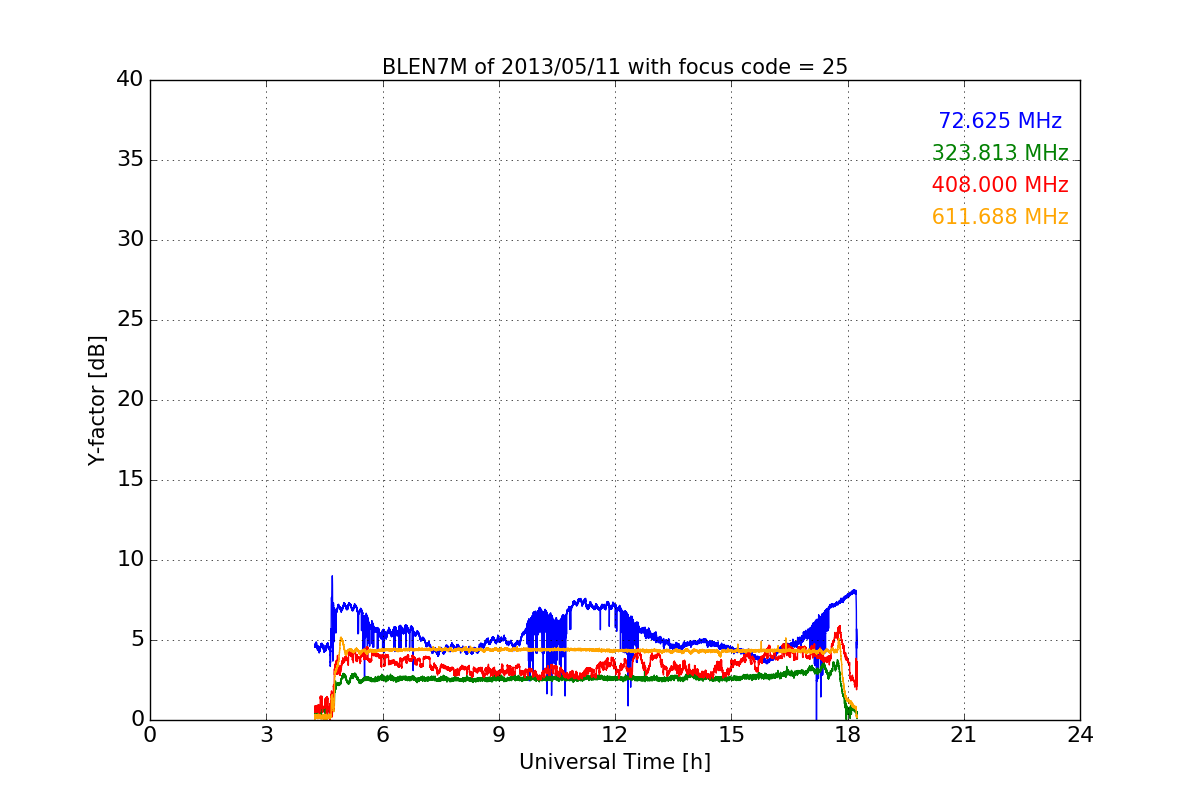
Task: Click x-axis tick label 18
Action: tap(847, 735)
